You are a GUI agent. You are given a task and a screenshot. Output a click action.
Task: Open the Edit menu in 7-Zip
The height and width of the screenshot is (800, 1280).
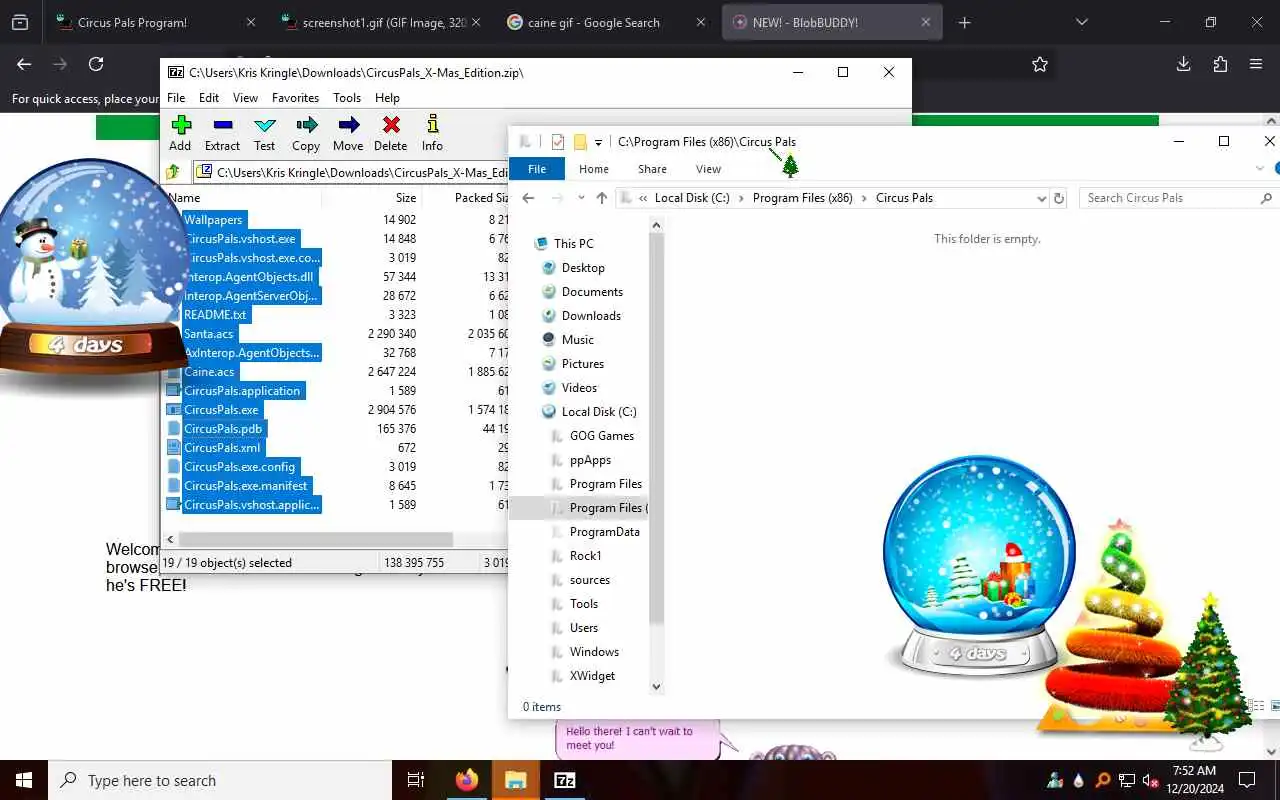209,98
